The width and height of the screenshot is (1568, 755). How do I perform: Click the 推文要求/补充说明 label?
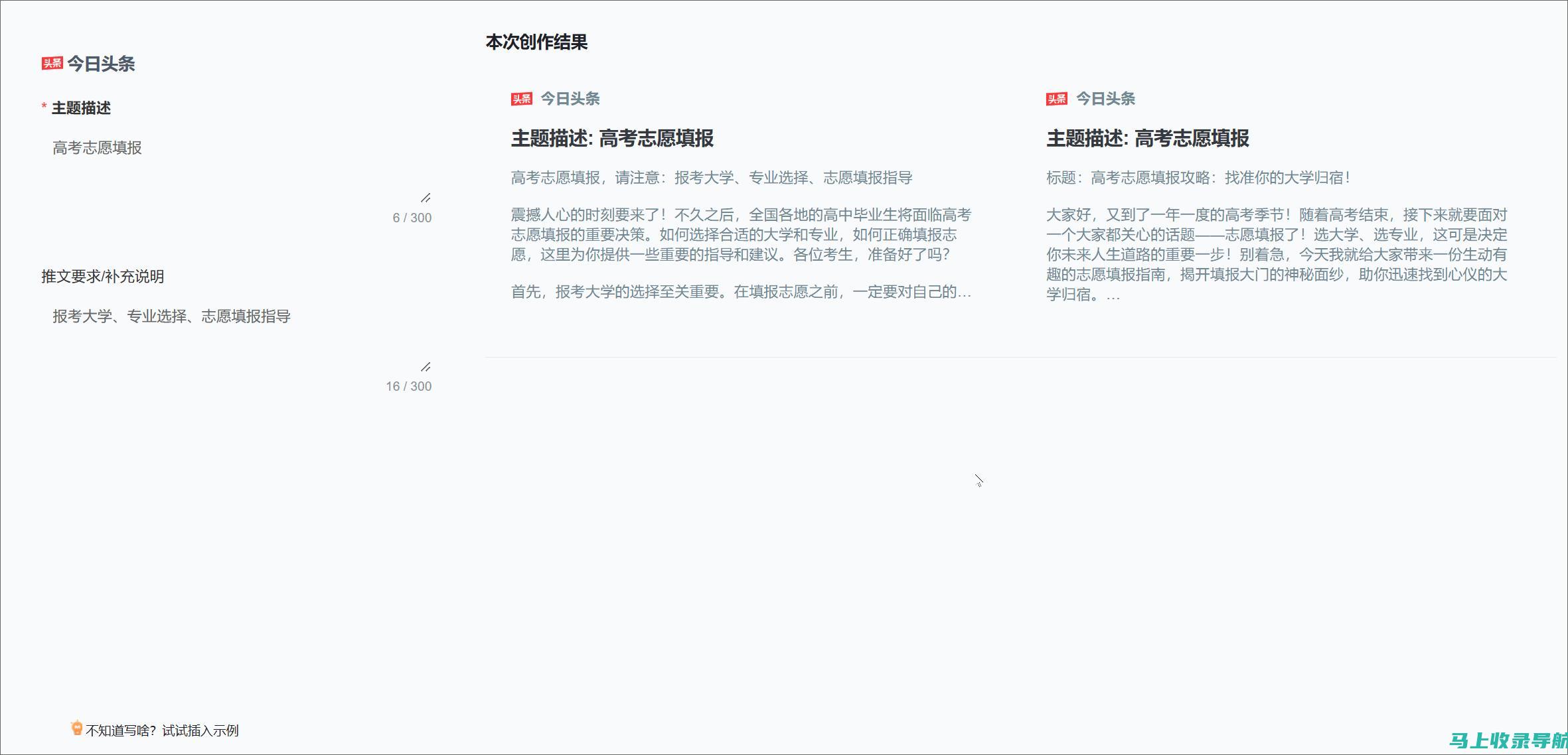103,277
